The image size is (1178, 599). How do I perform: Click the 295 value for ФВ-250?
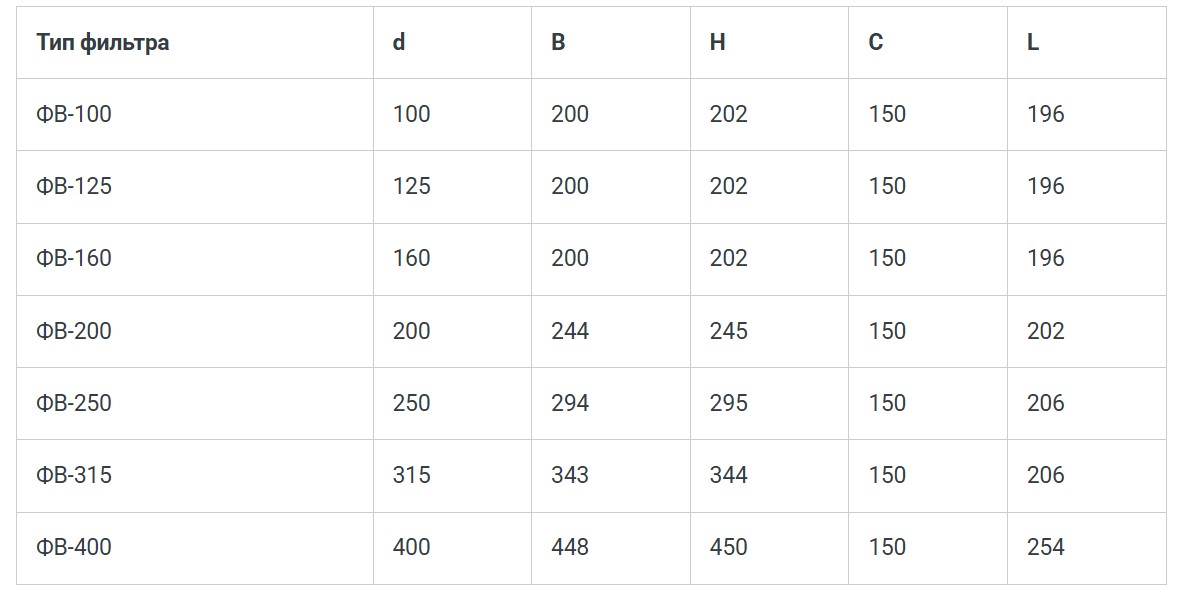pyautogui.click(x=729, y=403)
